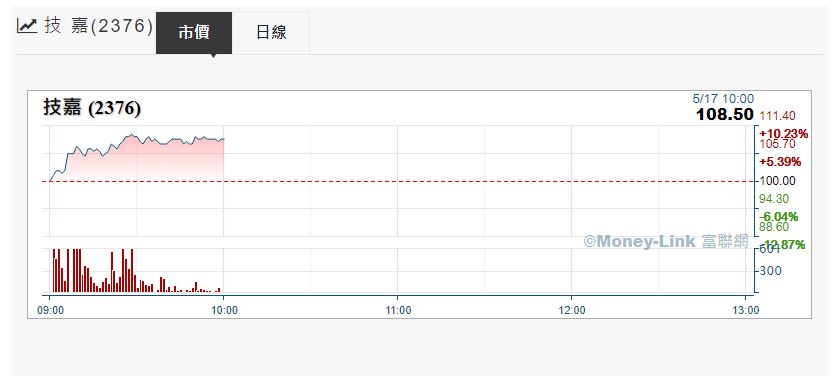Click the 300 volume axis label
The height and width of the screenshot is (383, 838).
(x=771, y=271)
